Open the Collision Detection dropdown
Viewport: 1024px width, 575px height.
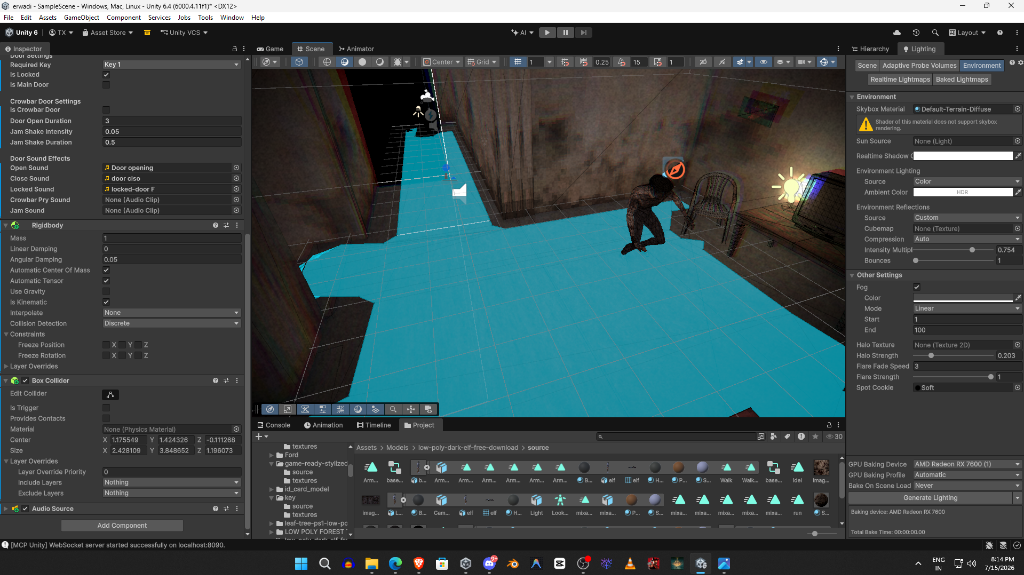(172, 323)
